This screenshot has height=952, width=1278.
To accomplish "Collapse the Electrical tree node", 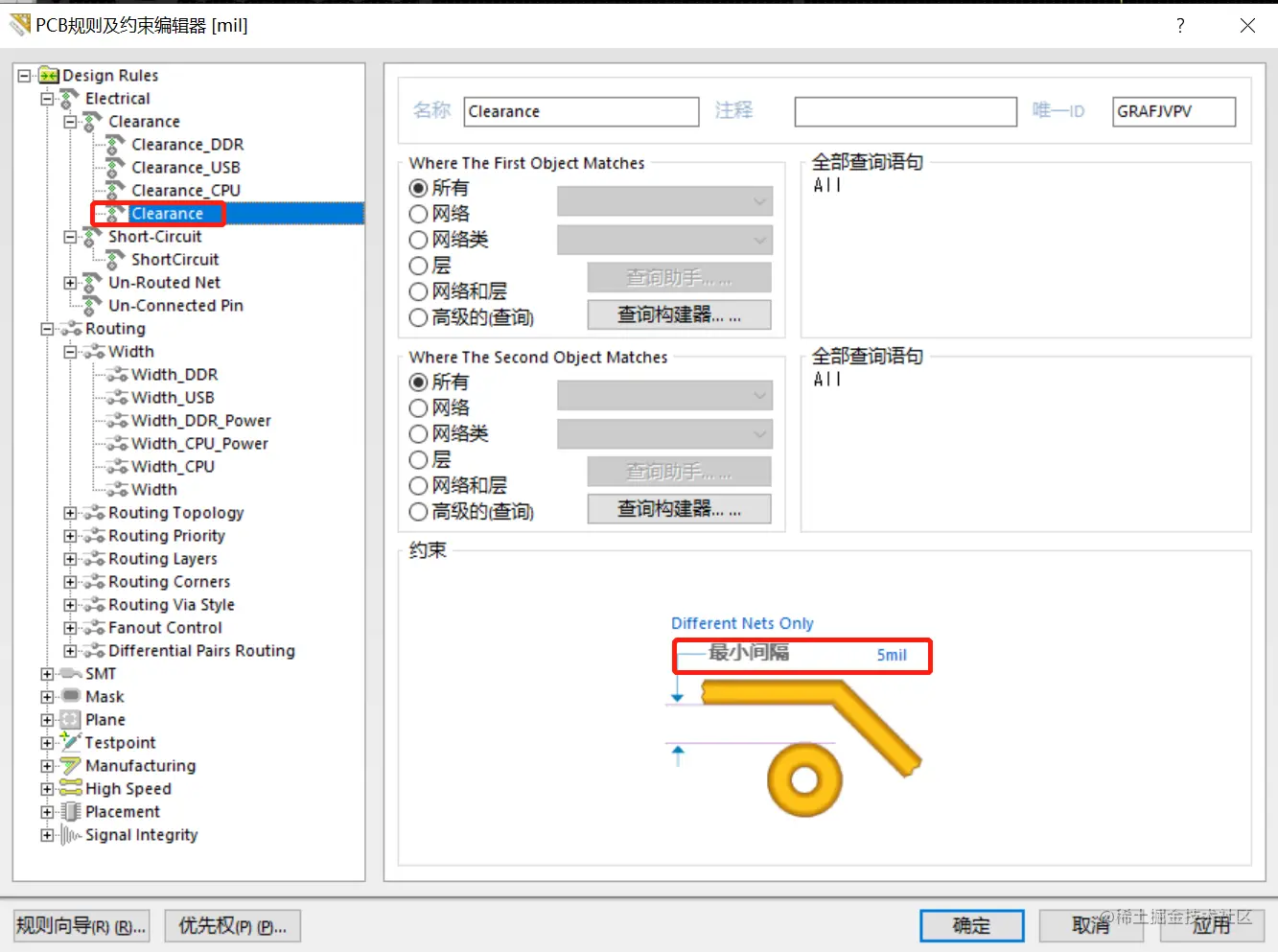I will 47,98.
